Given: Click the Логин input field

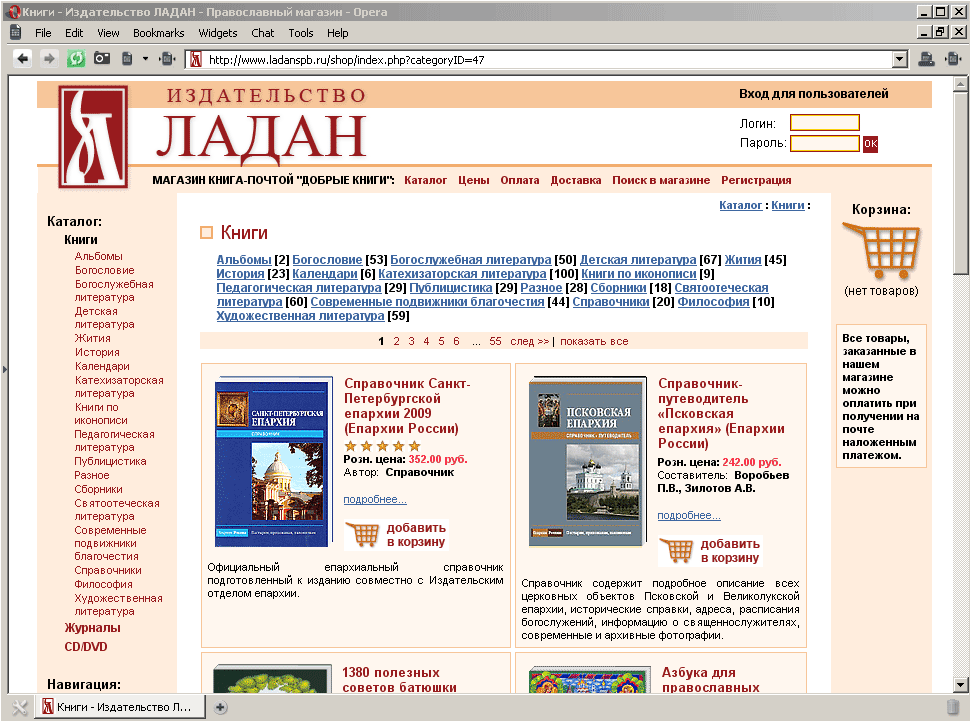Looking at the screenshot, I should [825, 123].
